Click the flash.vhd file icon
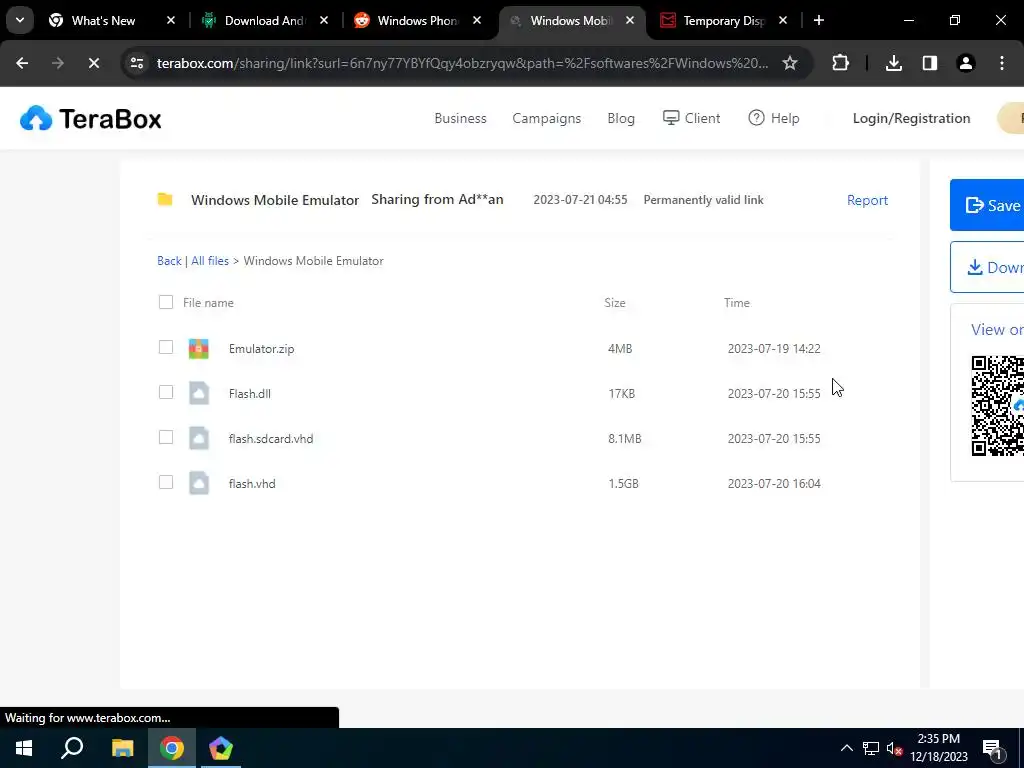The image size is (1024, 768). point(199,483)
